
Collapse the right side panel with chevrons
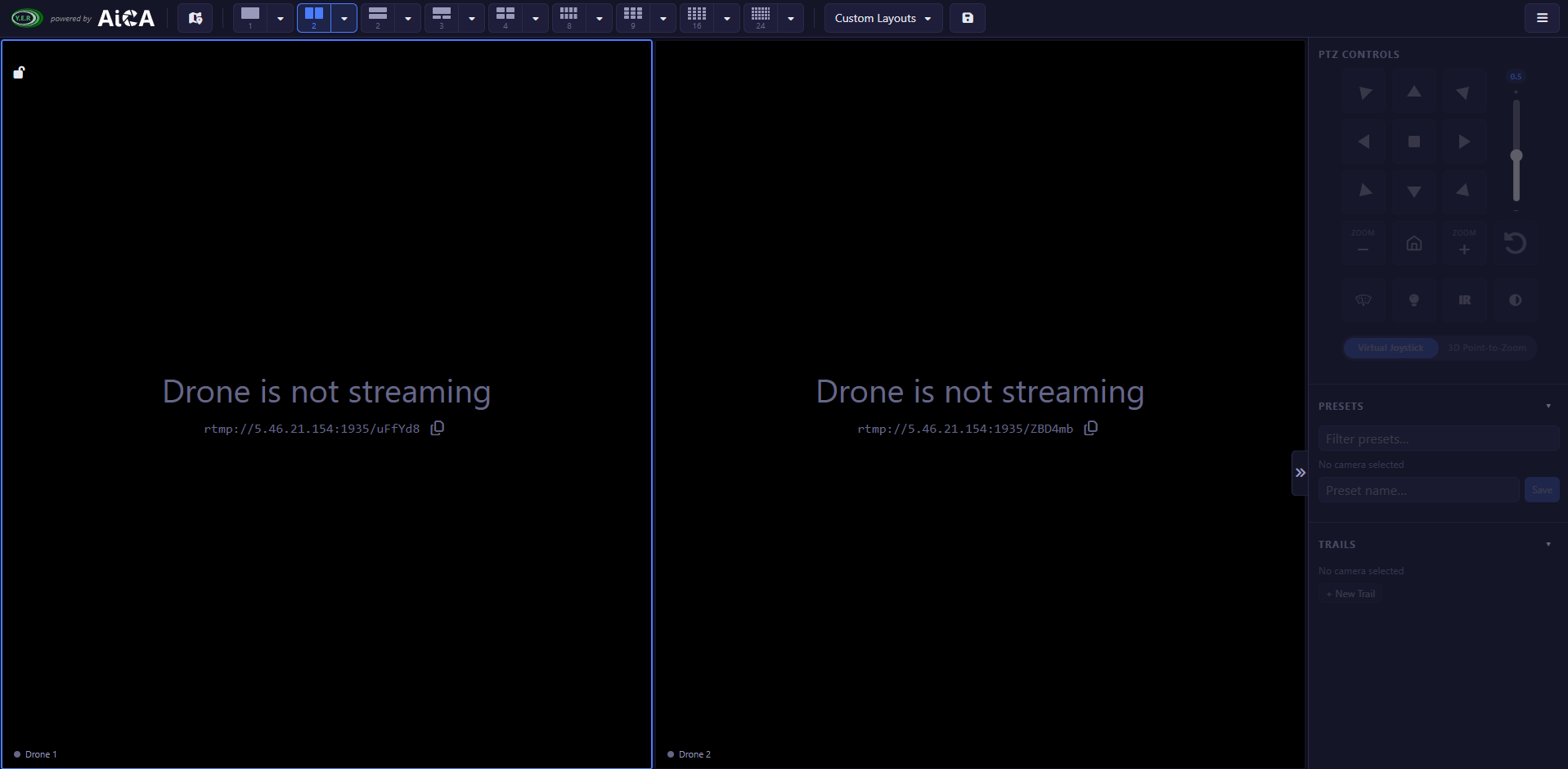1300,473
